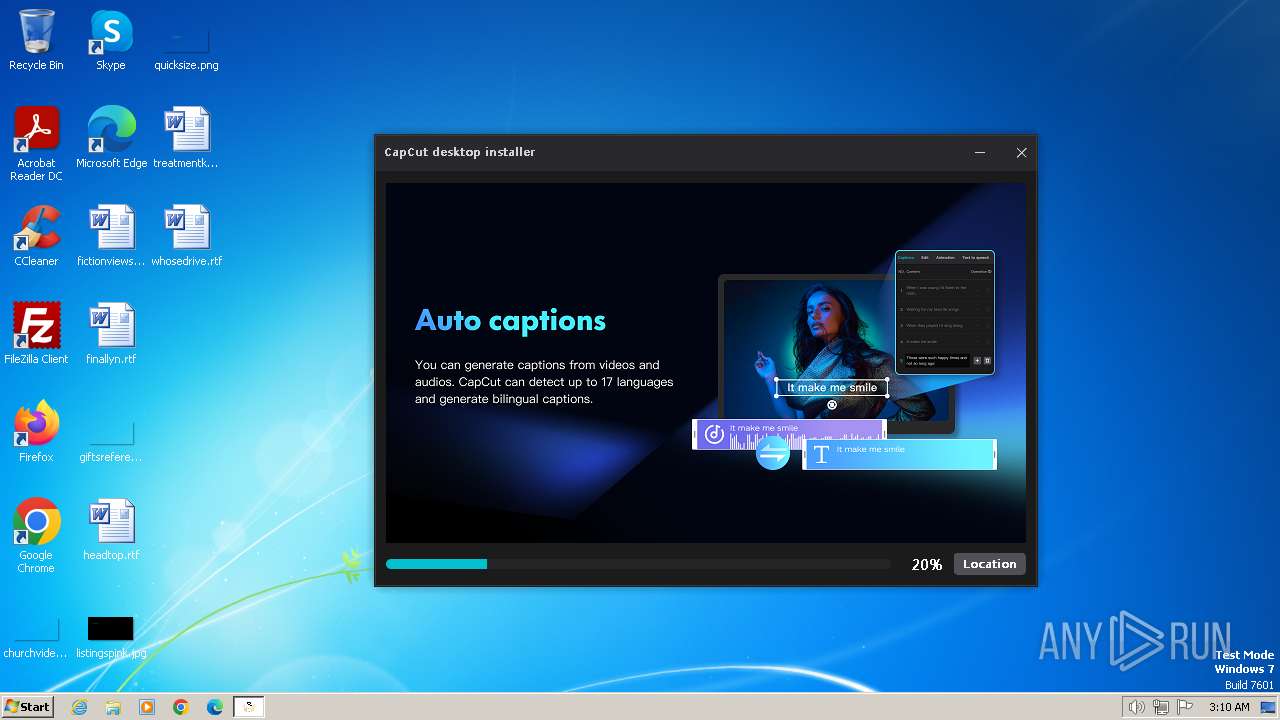This screenshot has width=1280, height=720.
Task: Select the Google Chrome desktop shortcut
Action: 36,537
